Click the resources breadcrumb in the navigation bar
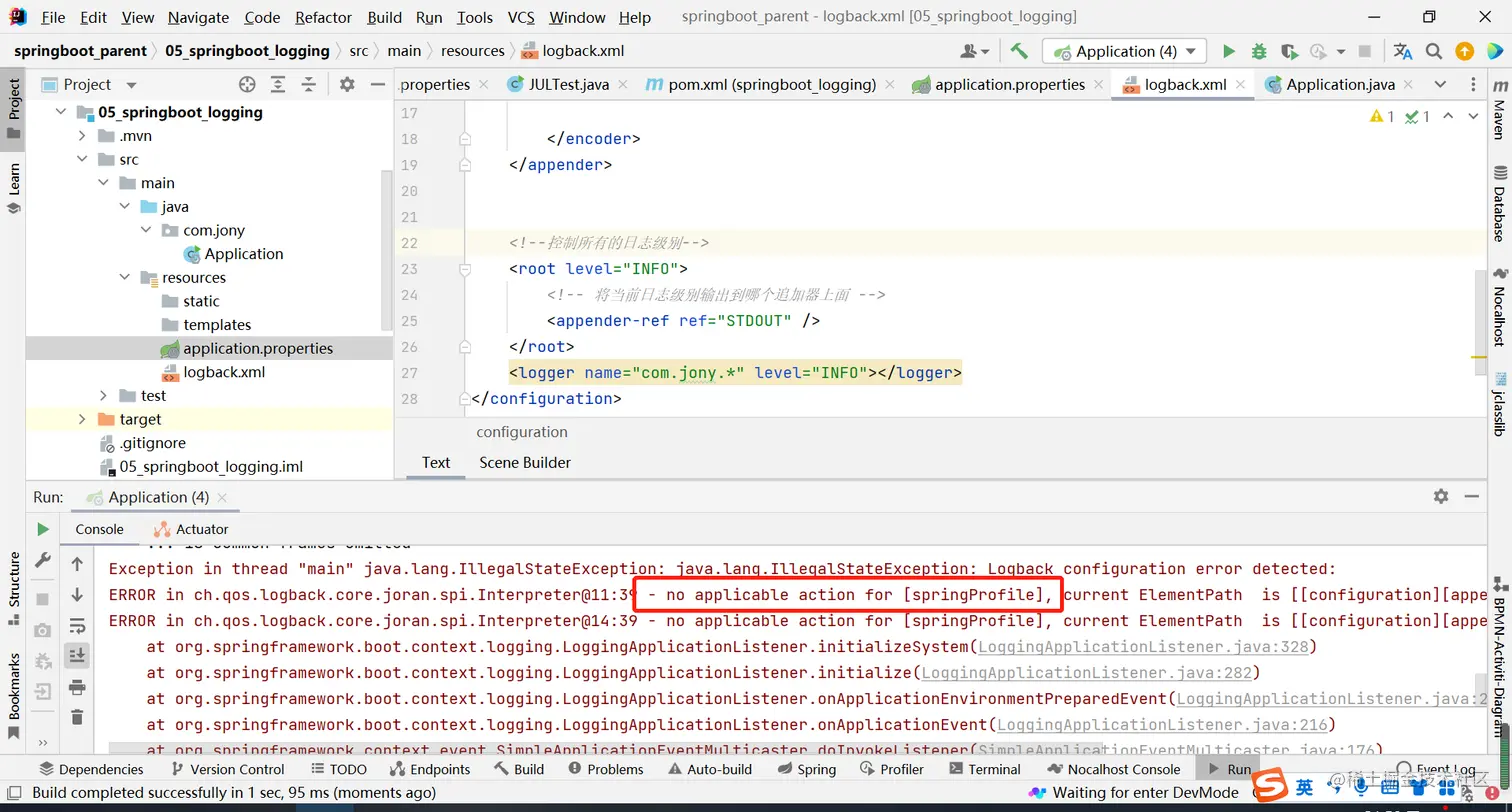 (473, 51)
